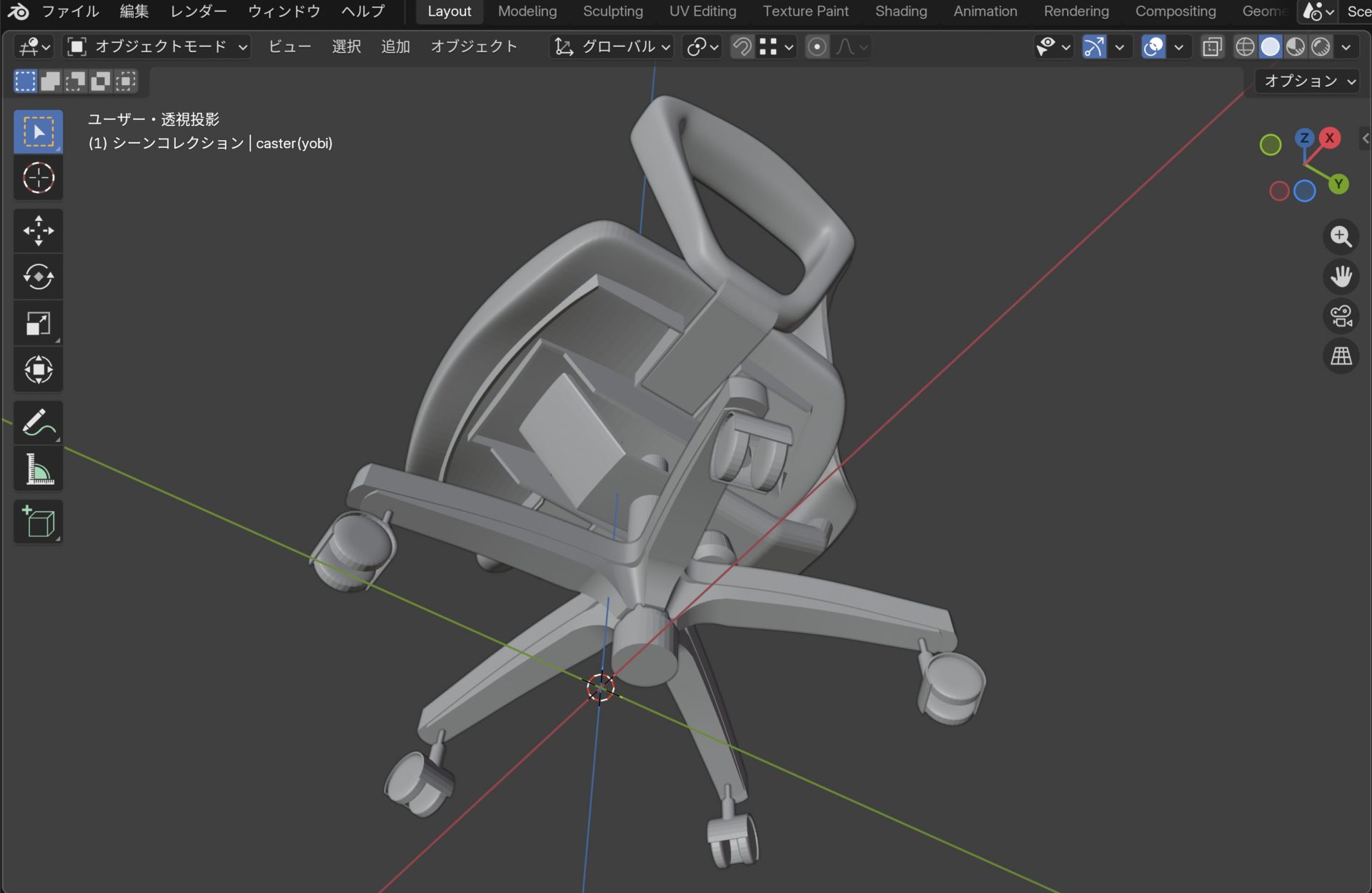This screenshot has height=893, width=1372.
Task: Activate the 3D Cursor tool
Action: pyautogui.click(x=38, y=178)
